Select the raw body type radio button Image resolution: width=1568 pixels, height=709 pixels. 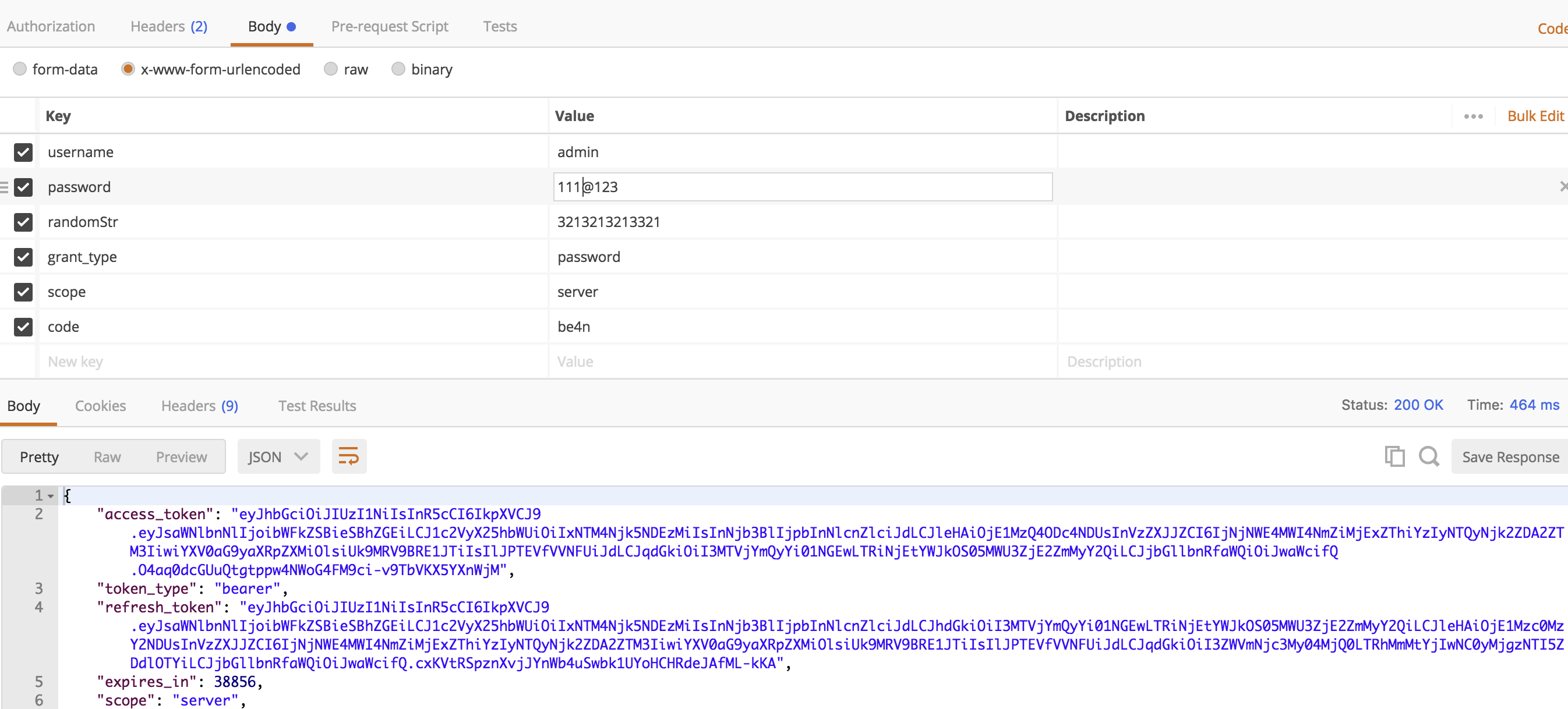point(330,69)
